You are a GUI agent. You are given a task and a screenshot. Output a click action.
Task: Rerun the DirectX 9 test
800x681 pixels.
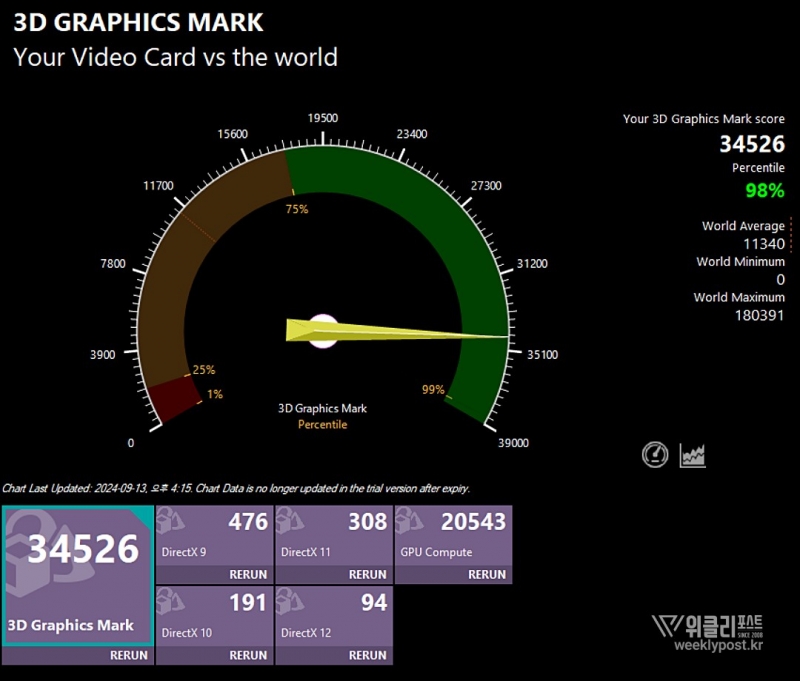tap(248, 574)
